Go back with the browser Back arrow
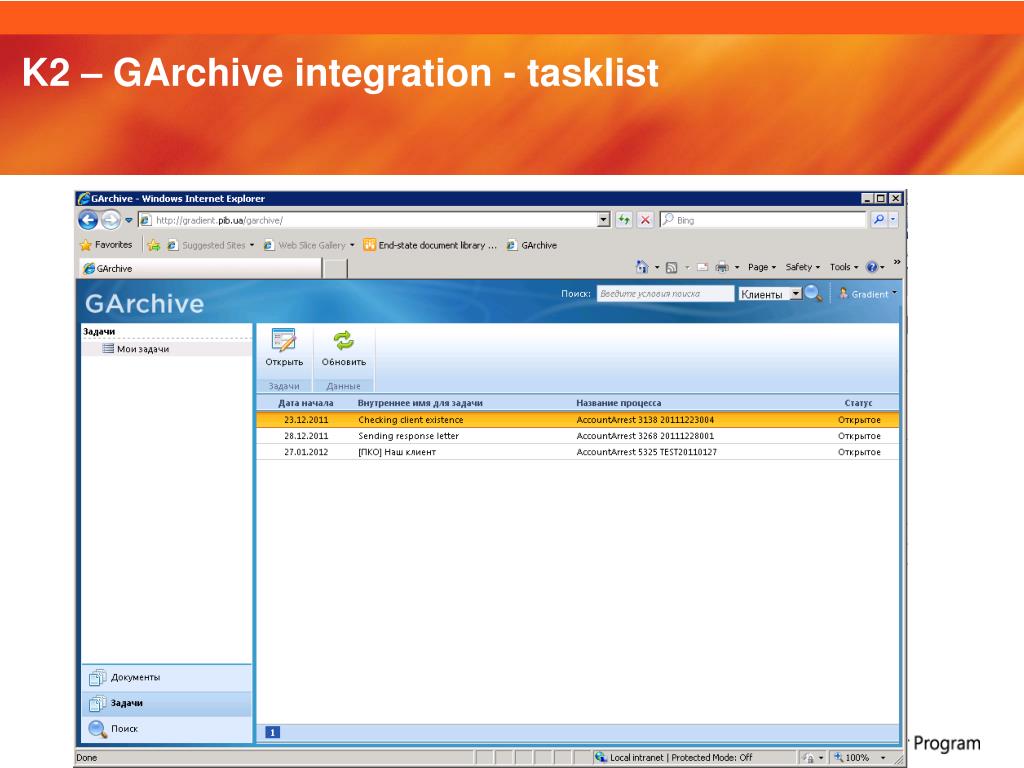Image resolution: width=1024 pixels, height=768 pixels. pyautogui.click(x=88, y=220)
